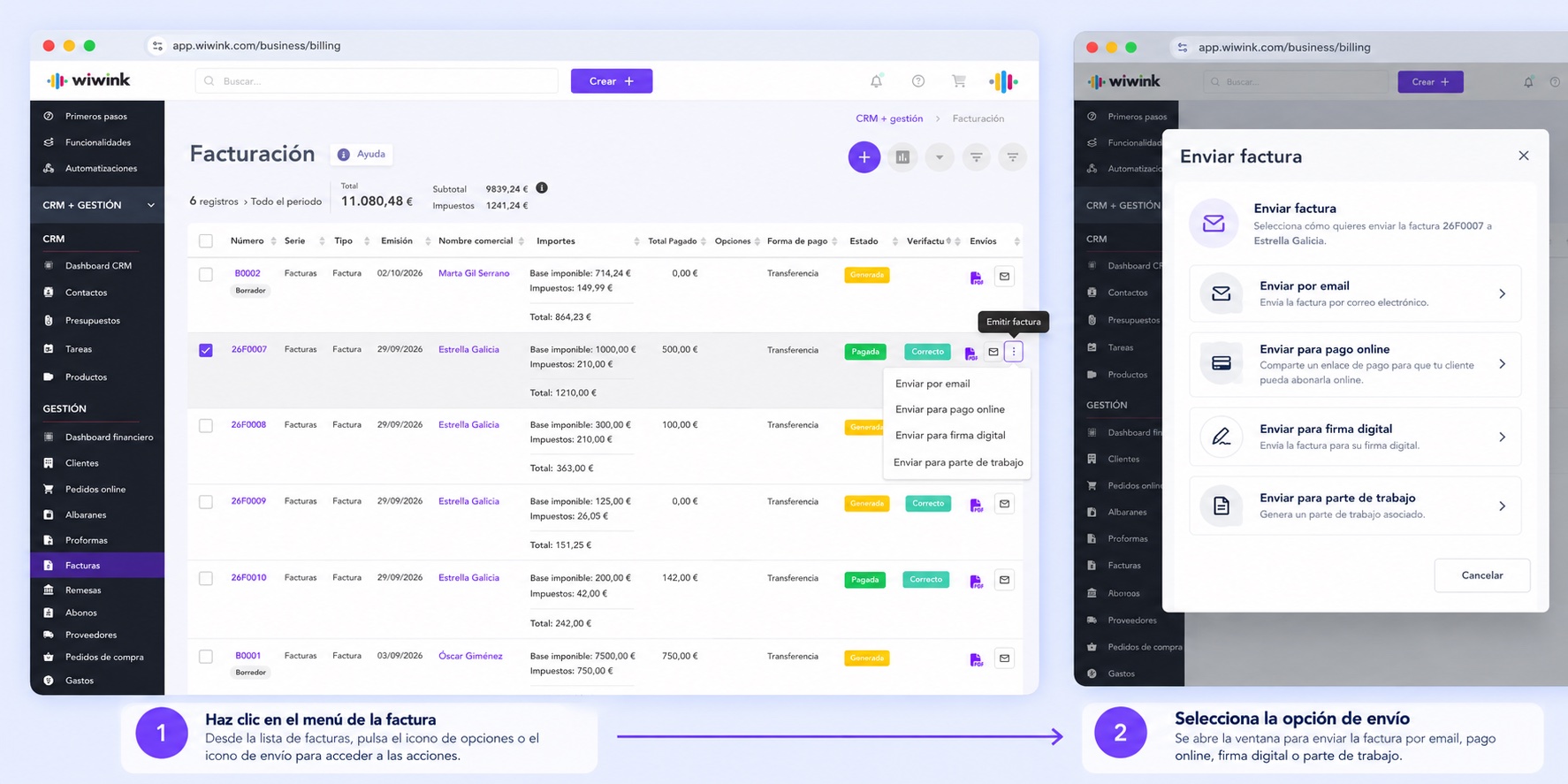Screen dimensions: 1568x784
Task: Click the email envelope icon on the B0002 row
Action: (1004, 277)
